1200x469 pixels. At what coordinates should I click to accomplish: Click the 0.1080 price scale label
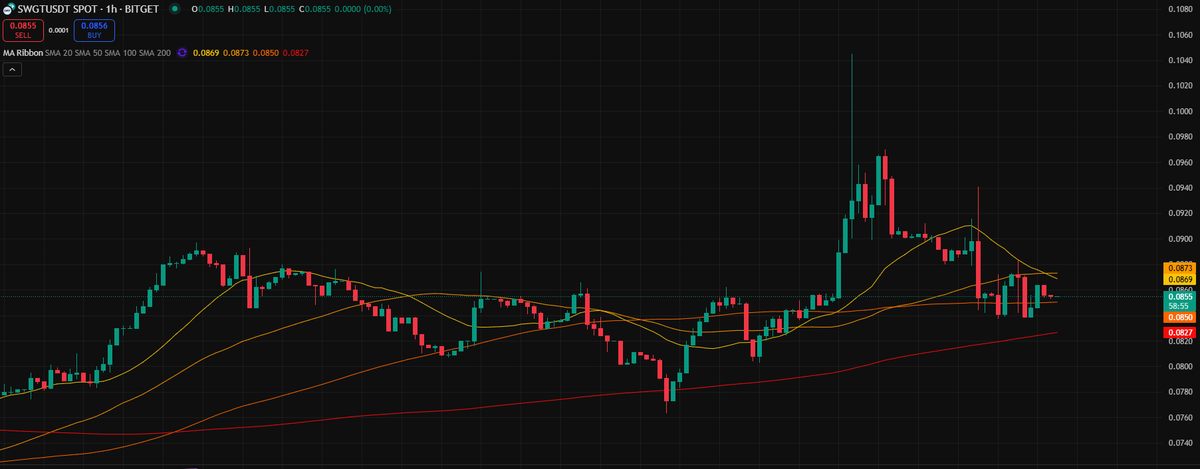[x=1179, y=9]
